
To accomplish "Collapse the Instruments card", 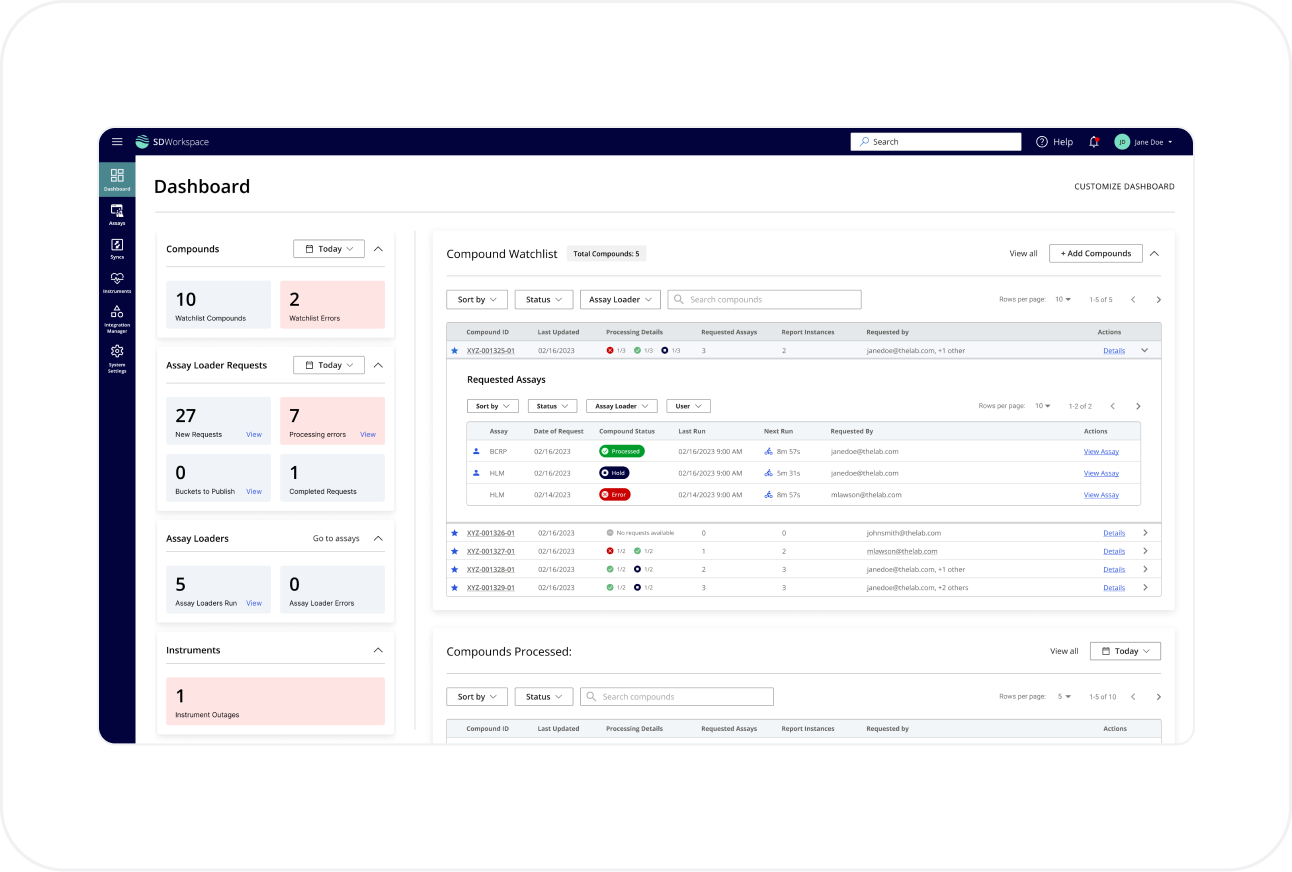I will click(x=378, y=650).
